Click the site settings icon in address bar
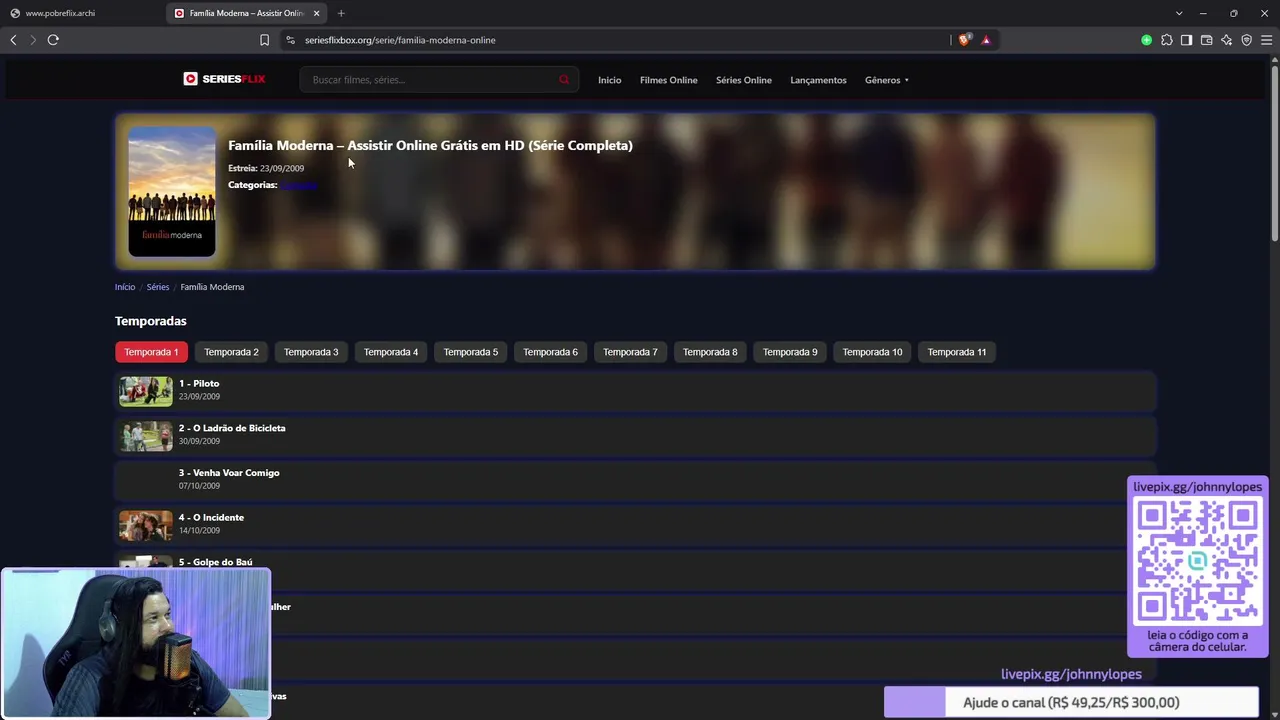Screen dimensions: 1280x720 pos(290,40)
